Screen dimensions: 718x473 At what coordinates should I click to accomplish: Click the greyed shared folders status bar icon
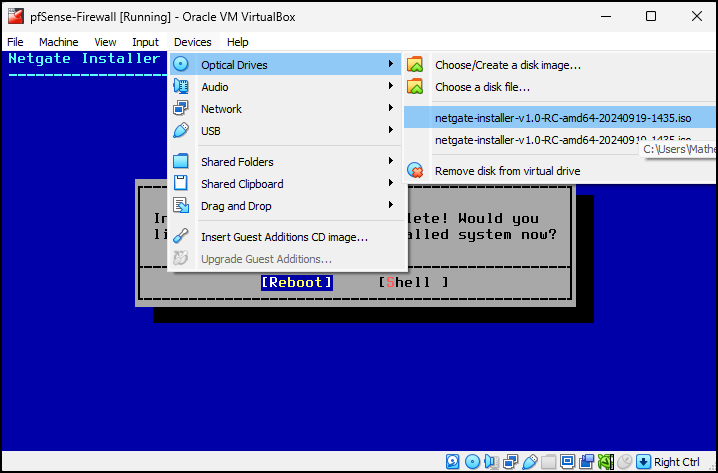(x=548, y=462)
